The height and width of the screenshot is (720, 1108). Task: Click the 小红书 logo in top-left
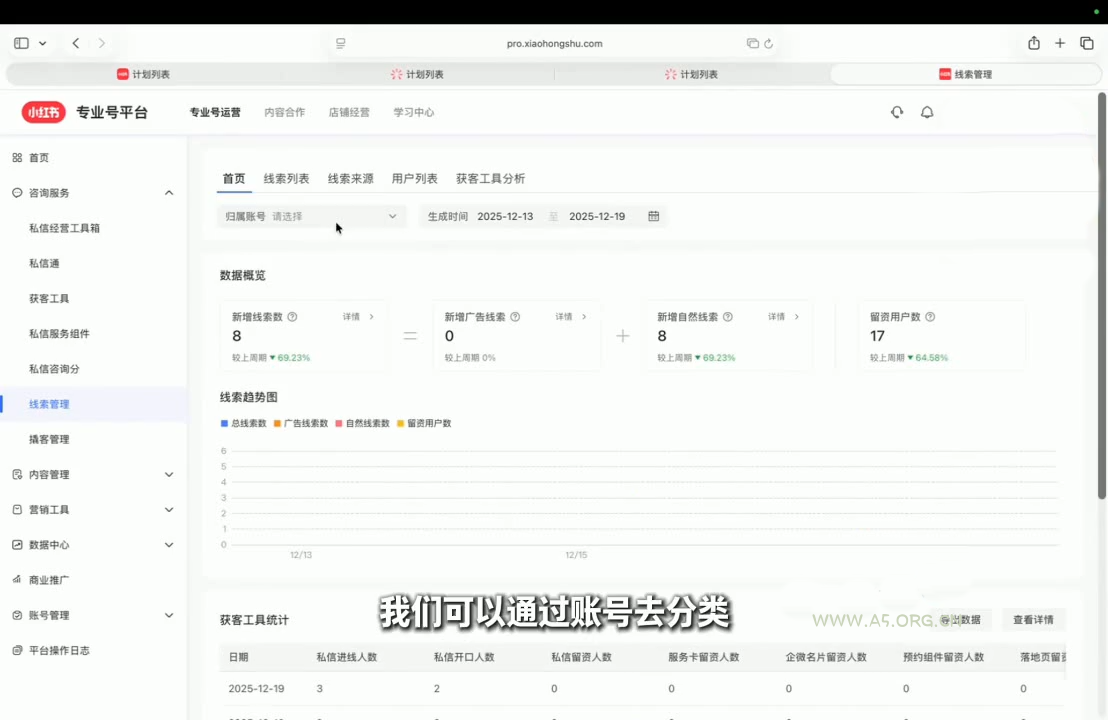[x=43, y=112]
